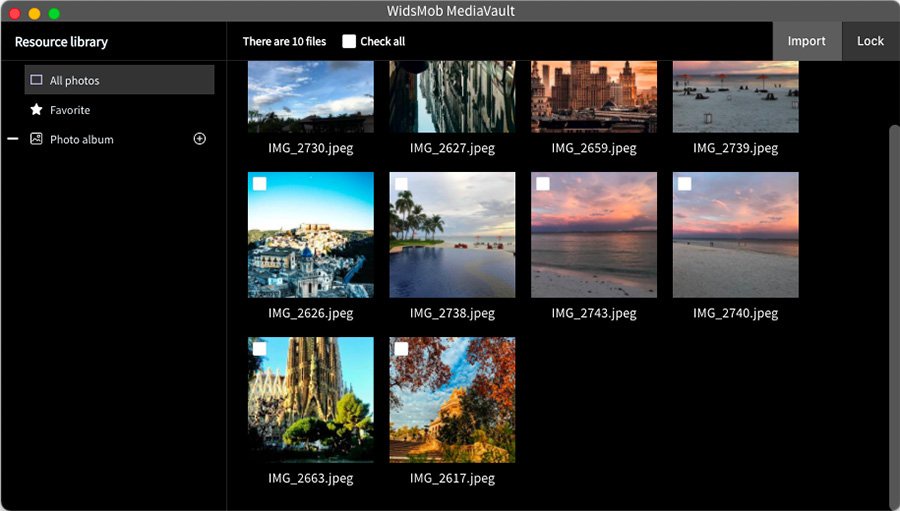Click the IMG_2659.jpeg file name
The height and width of the screenshot is (511, 900).
pos(594,148)
